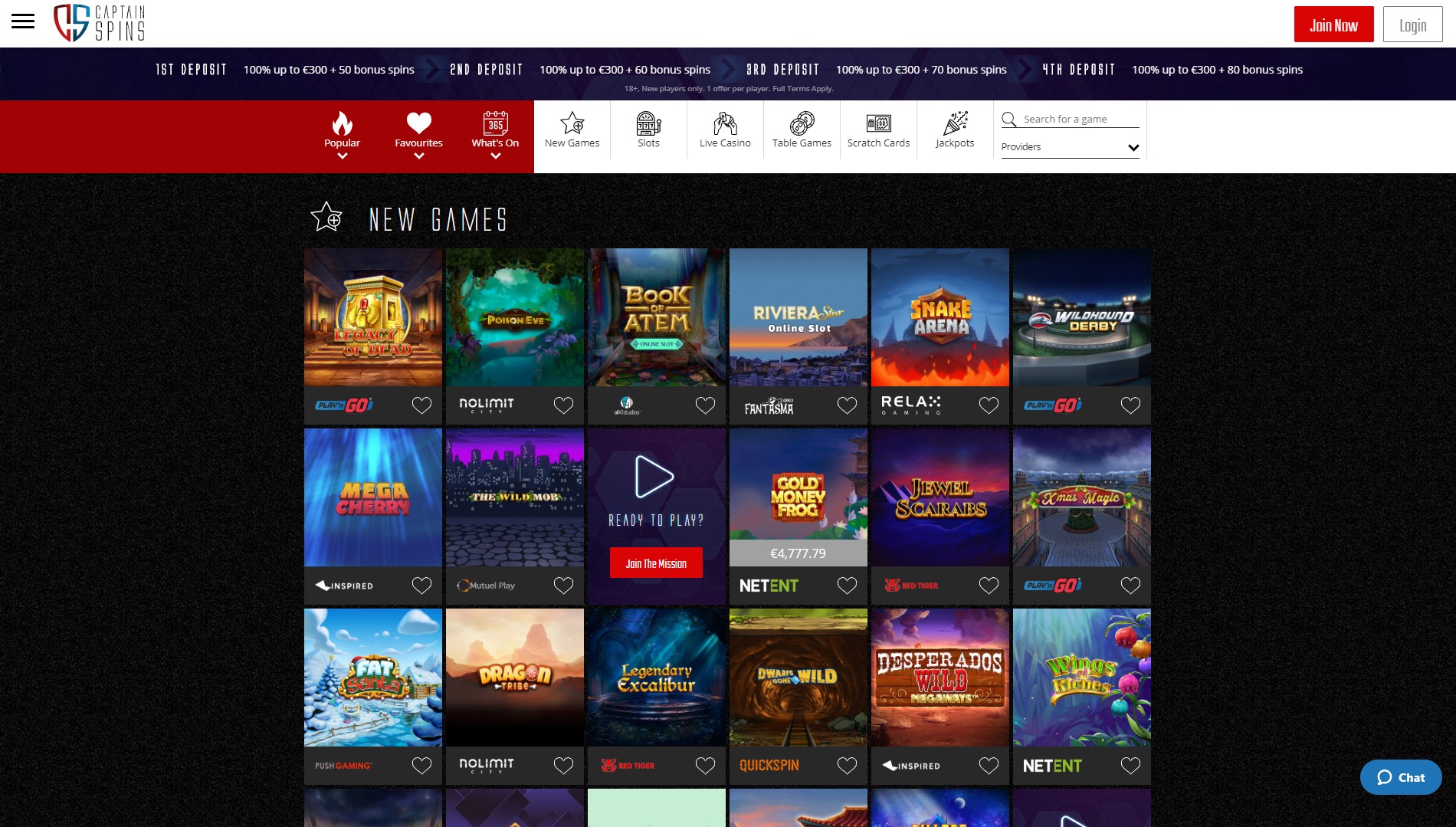The width and height of the screenshot is (1456, 827).
Task: Favourite Snake Arena with heart
Action: [x=989, y=405]
